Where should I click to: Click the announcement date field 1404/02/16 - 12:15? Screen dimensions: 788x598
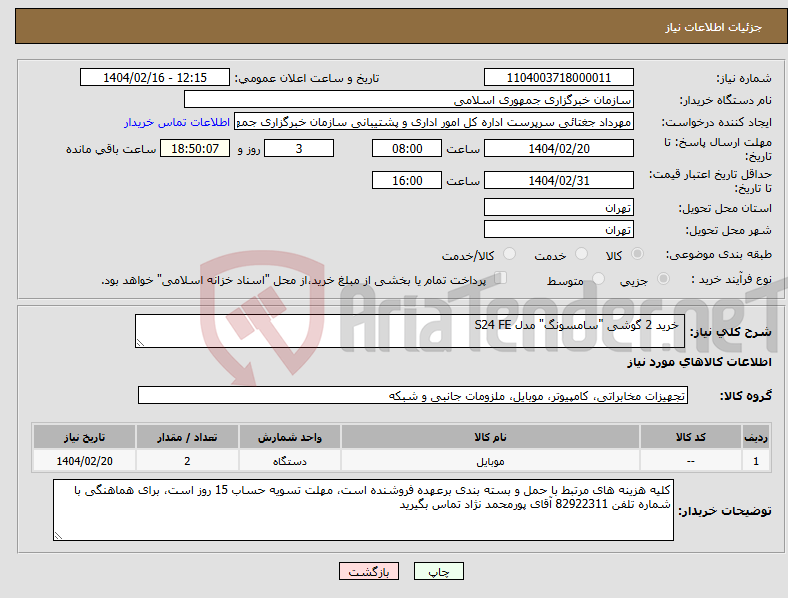tap(155, 77)
